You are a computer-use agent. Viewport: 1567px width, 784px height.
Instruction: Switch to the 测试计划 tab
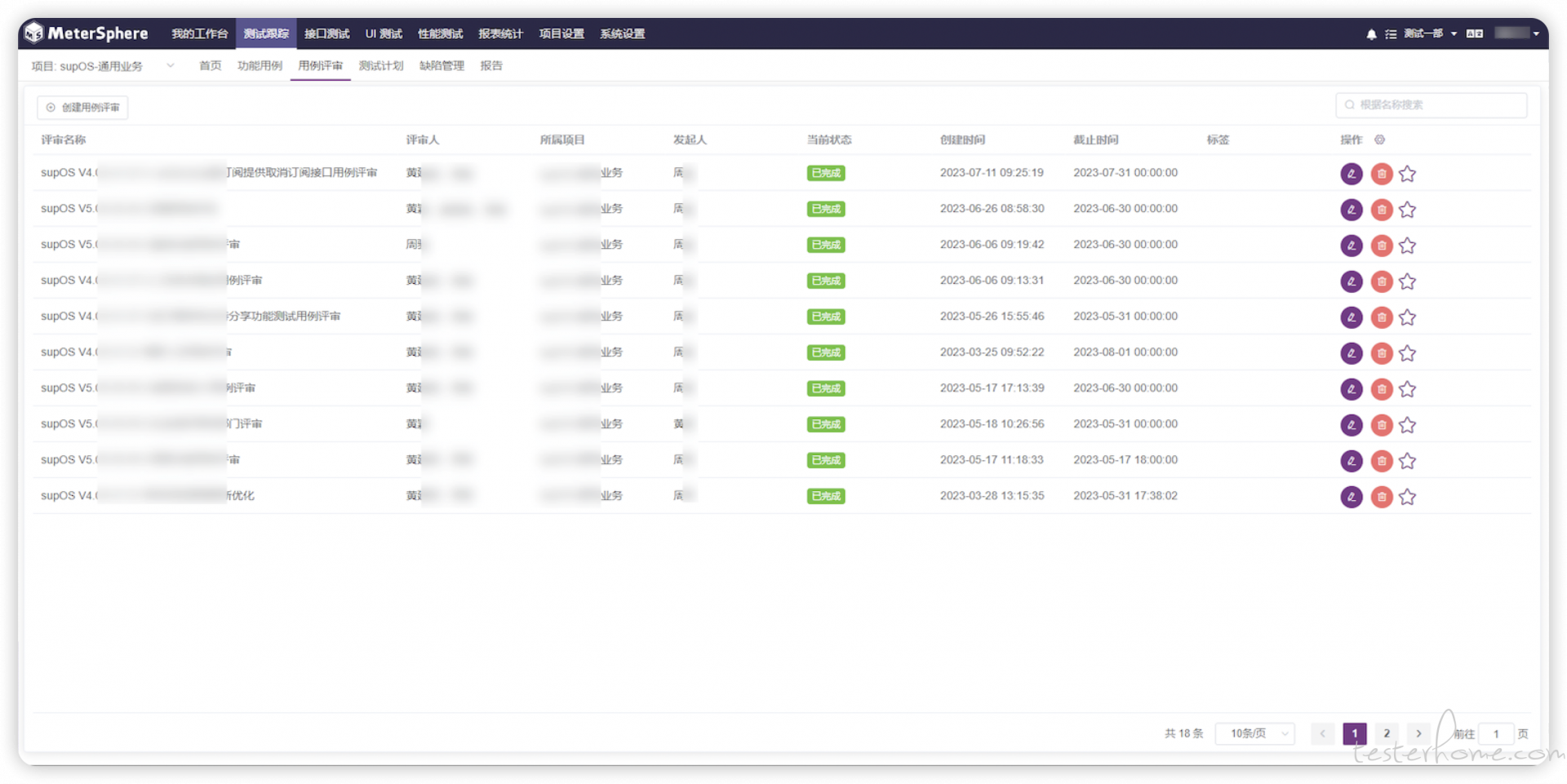pos(381,66)
